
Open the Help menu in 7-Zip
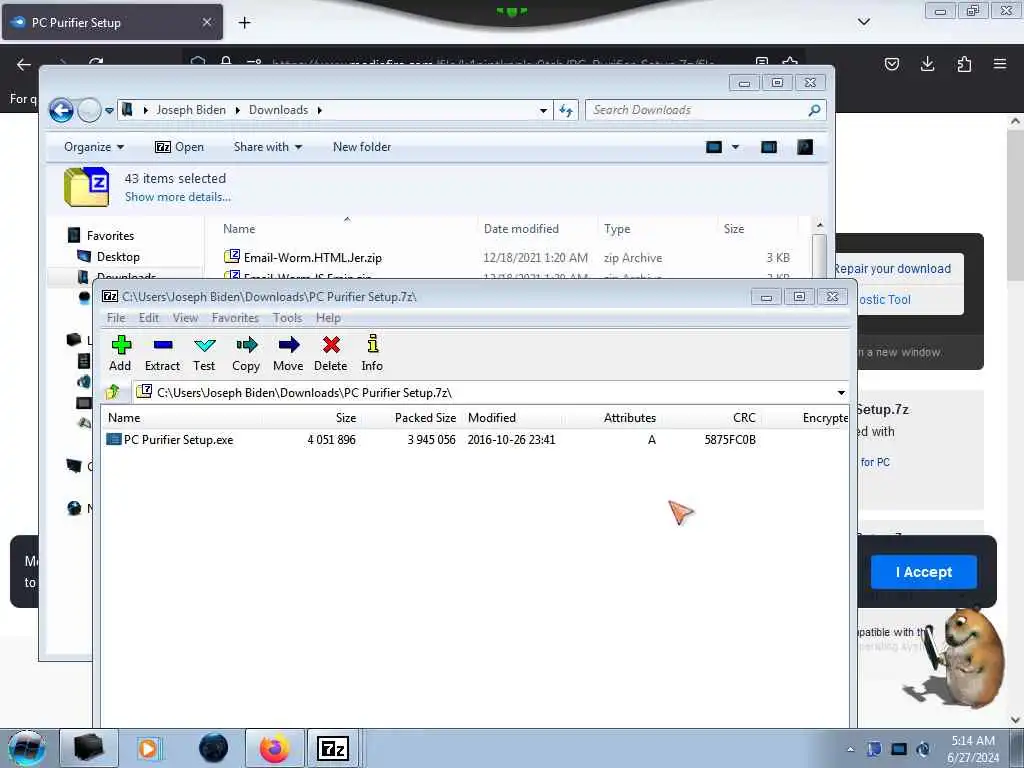click(328, 318)
